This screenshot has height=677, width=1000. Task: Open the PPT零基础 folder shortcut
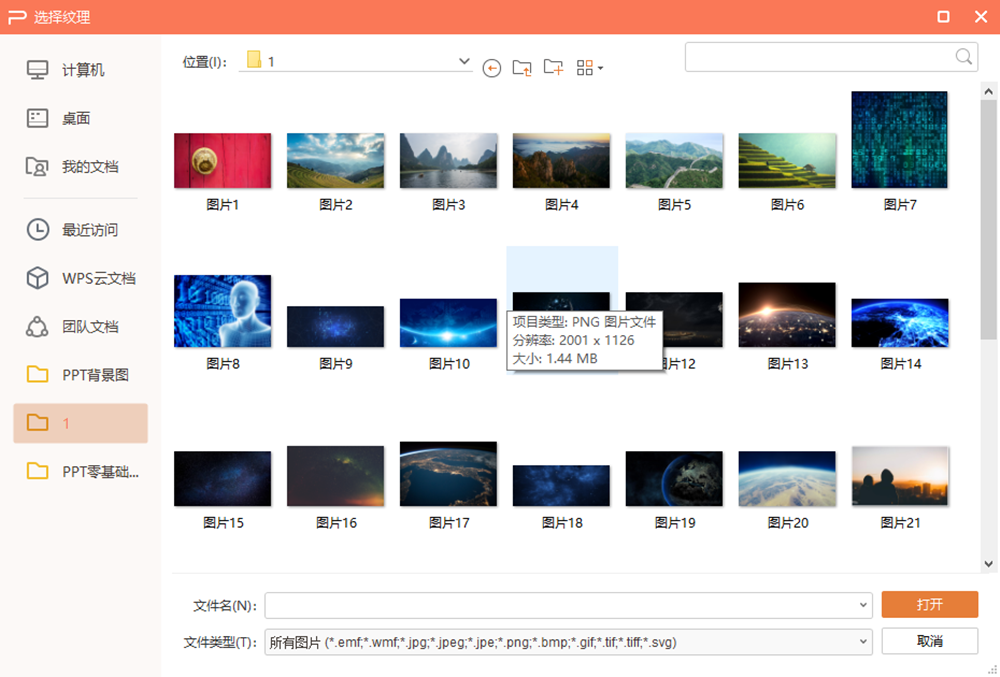click(80, 471)
